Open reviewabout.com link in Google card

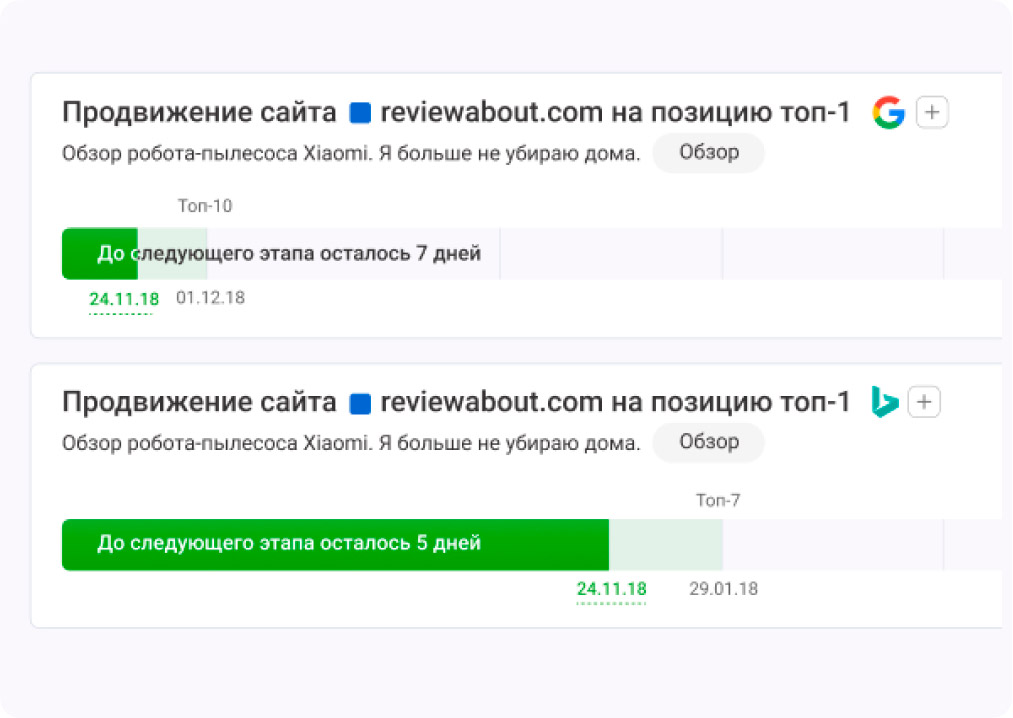(x=491, y=113)
